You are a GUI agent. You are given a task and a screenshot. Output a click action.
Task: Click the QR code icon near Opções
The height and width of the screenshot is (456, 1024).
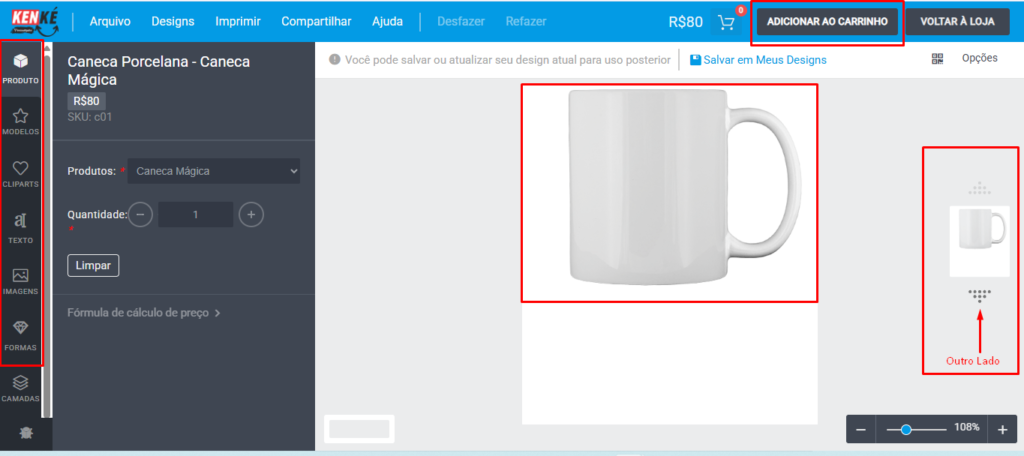coord(937,59)
